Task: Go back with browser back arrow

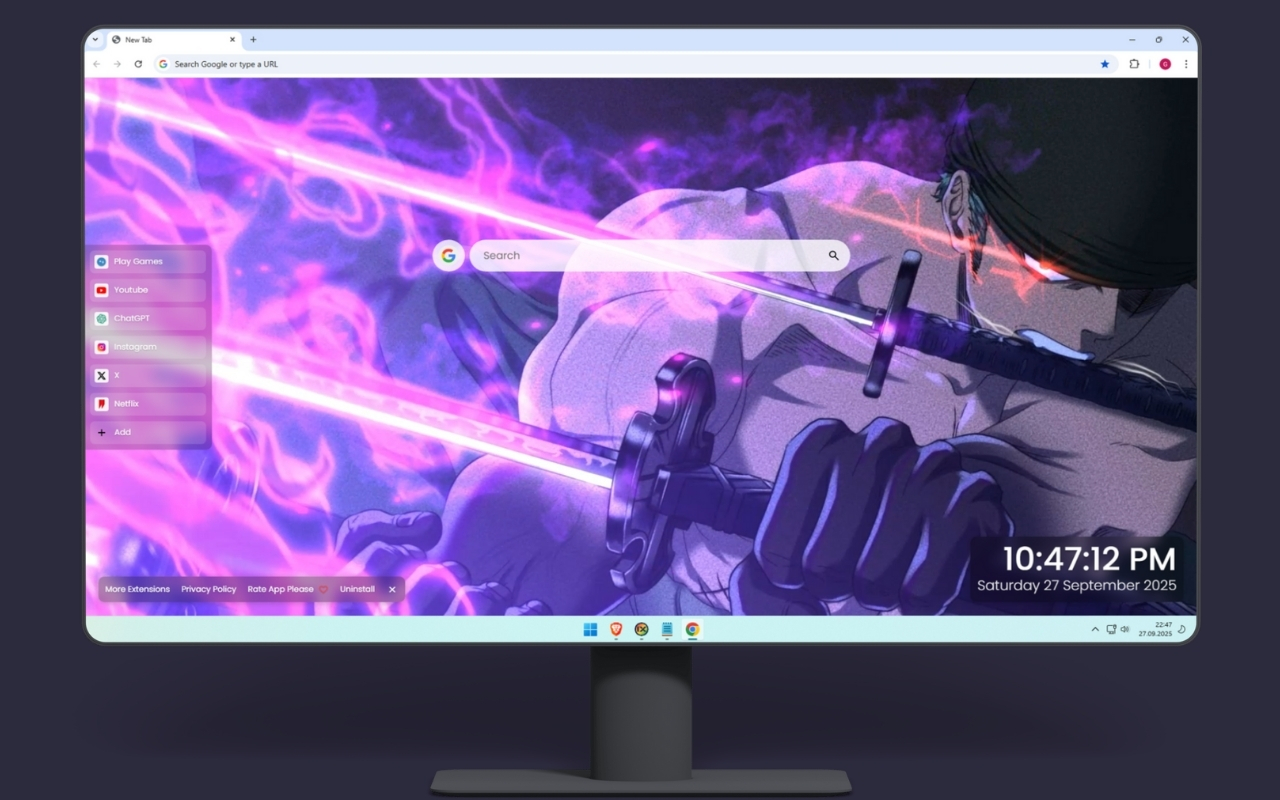Action: [97, 64]
